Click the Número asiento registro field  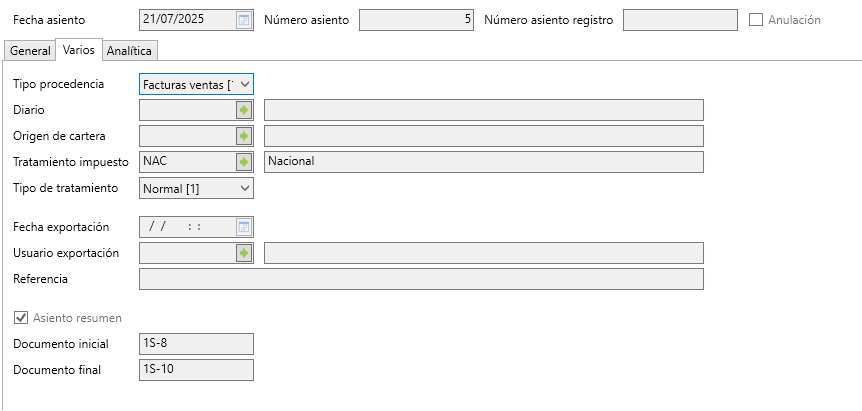tap(679, 20)
